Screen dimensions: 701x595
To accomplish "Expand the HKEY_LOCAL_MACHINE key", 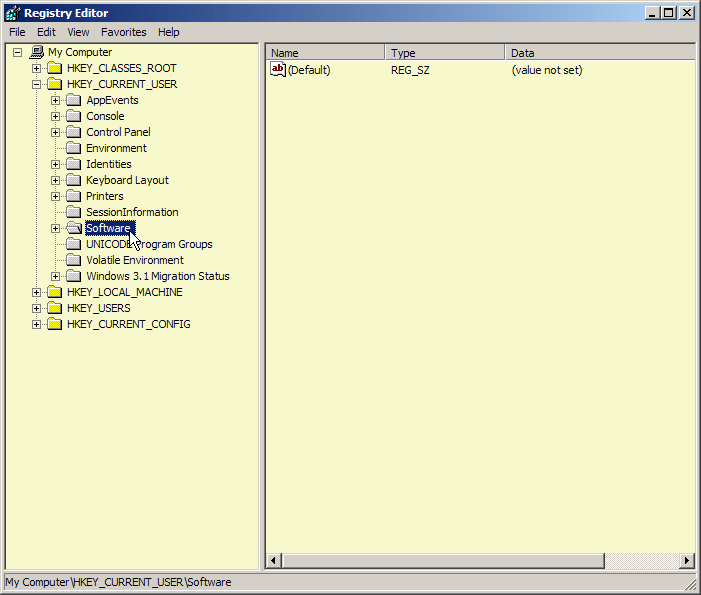I will click(x=36, y=292).
